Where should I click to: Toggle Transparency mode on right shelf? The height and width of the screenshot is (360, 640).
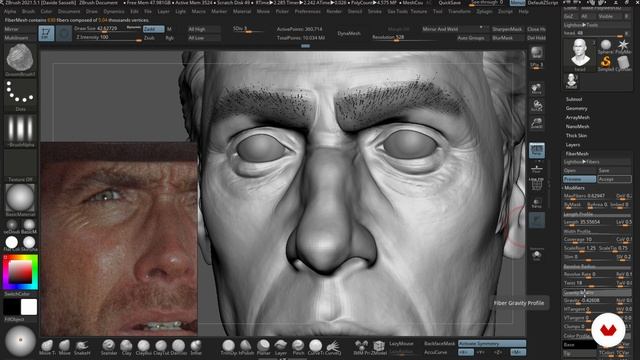click(536, 203)
